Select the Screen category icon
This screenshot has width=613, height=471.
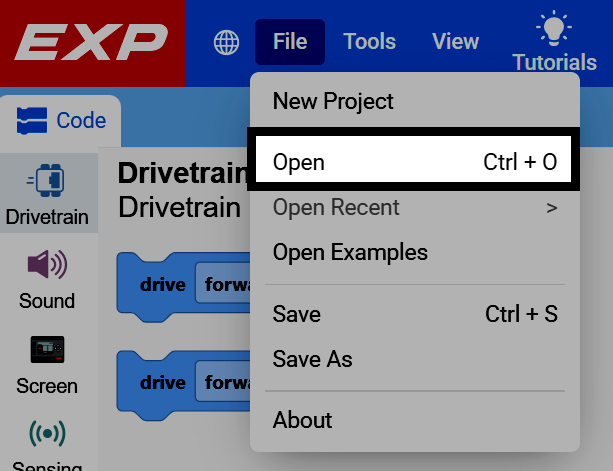[47, 349]
